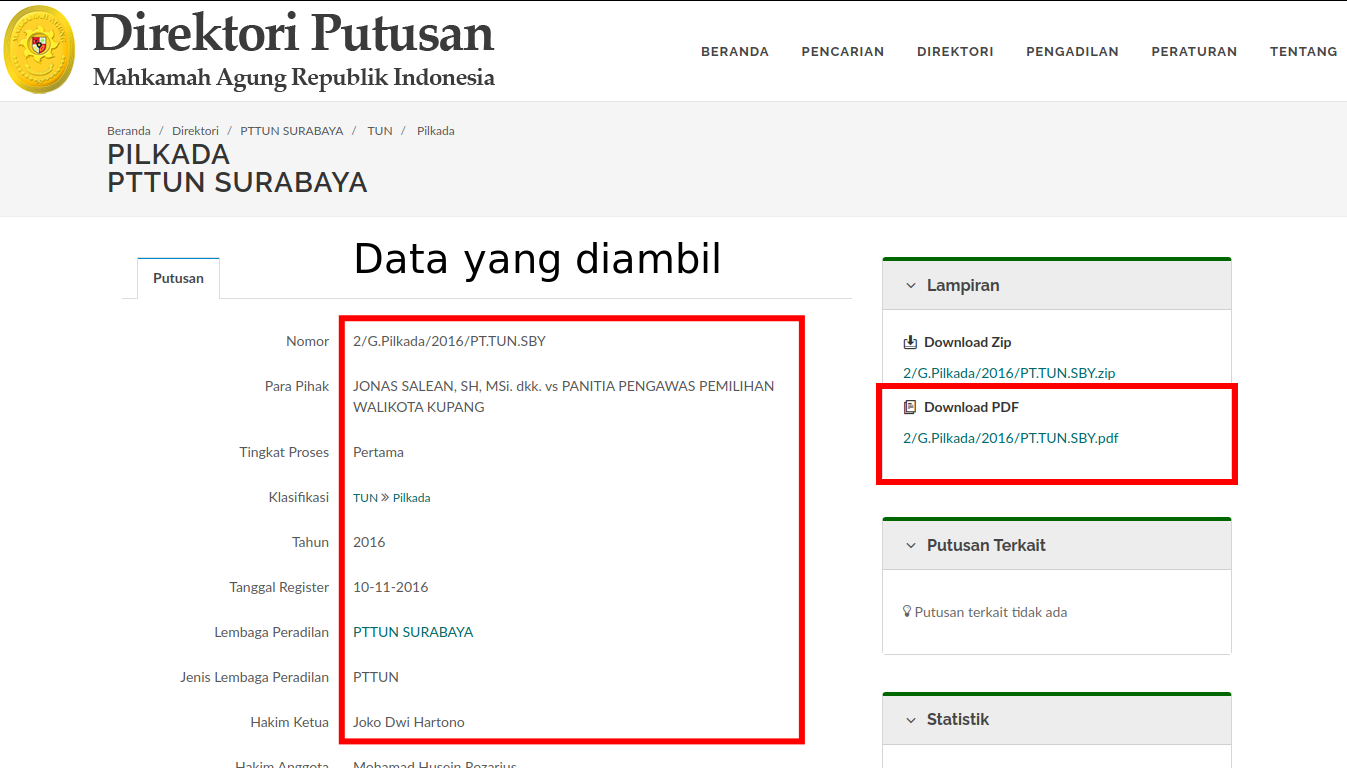Select the Putusan tab
1347x768 pixels.
(x=178, y=278)
